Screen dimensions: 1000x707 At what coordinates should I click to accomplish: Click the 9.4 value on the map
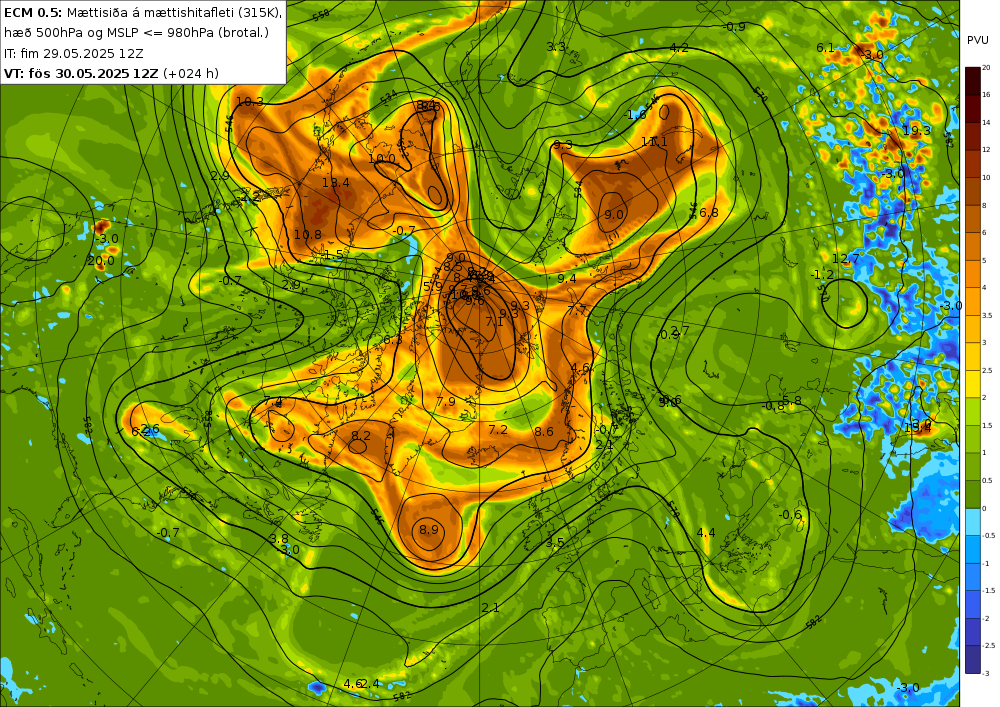[x=566, y=279]
